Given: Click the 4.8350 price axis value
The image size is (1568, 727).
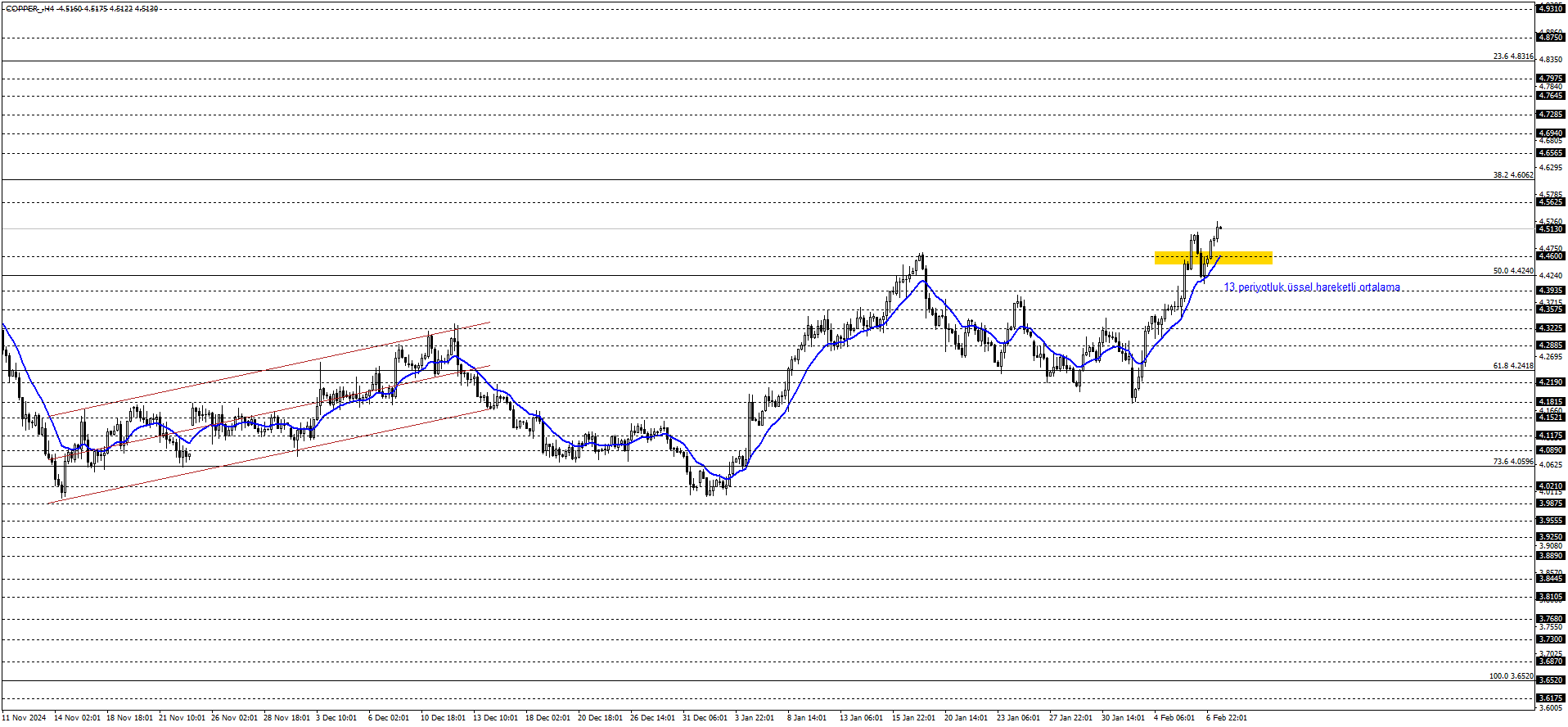Looking at the screenshot, I should coord(1551,60).
